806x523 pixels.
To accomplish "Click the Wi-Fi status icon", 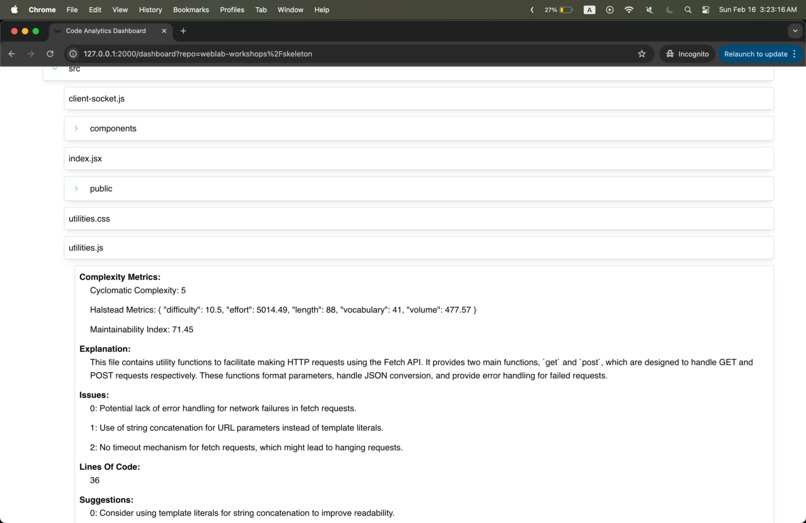I will (x=629, y=10).
